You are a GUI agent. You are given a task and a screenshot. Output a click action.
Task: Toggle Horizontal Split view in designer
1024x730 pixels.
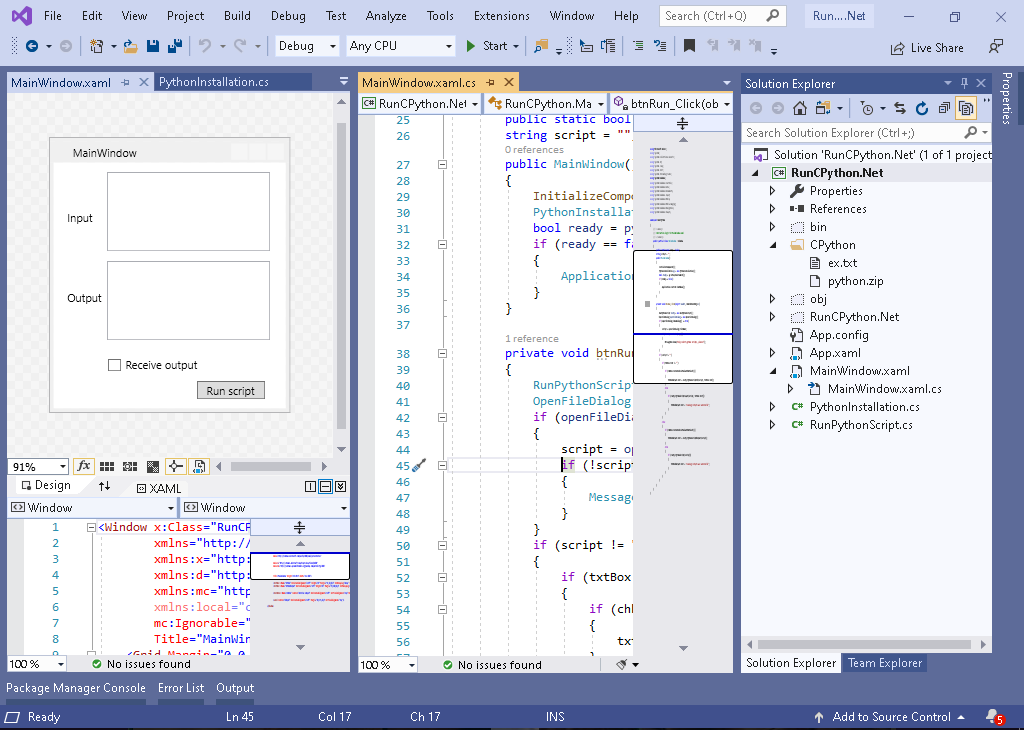coord(325,486)
